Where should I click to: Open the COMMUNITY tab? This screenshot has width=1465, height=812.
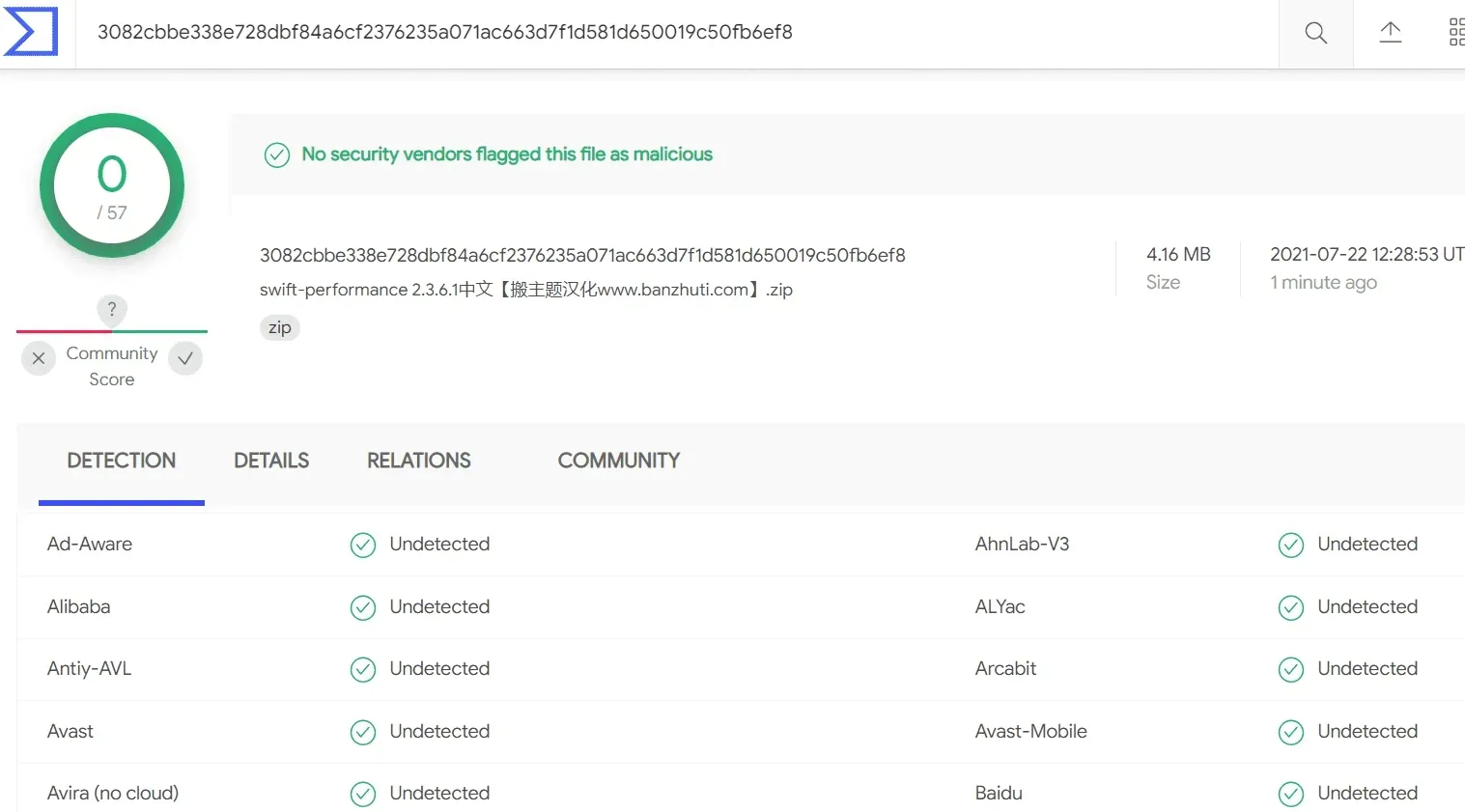pyautogui.click(x=619, y=461)
